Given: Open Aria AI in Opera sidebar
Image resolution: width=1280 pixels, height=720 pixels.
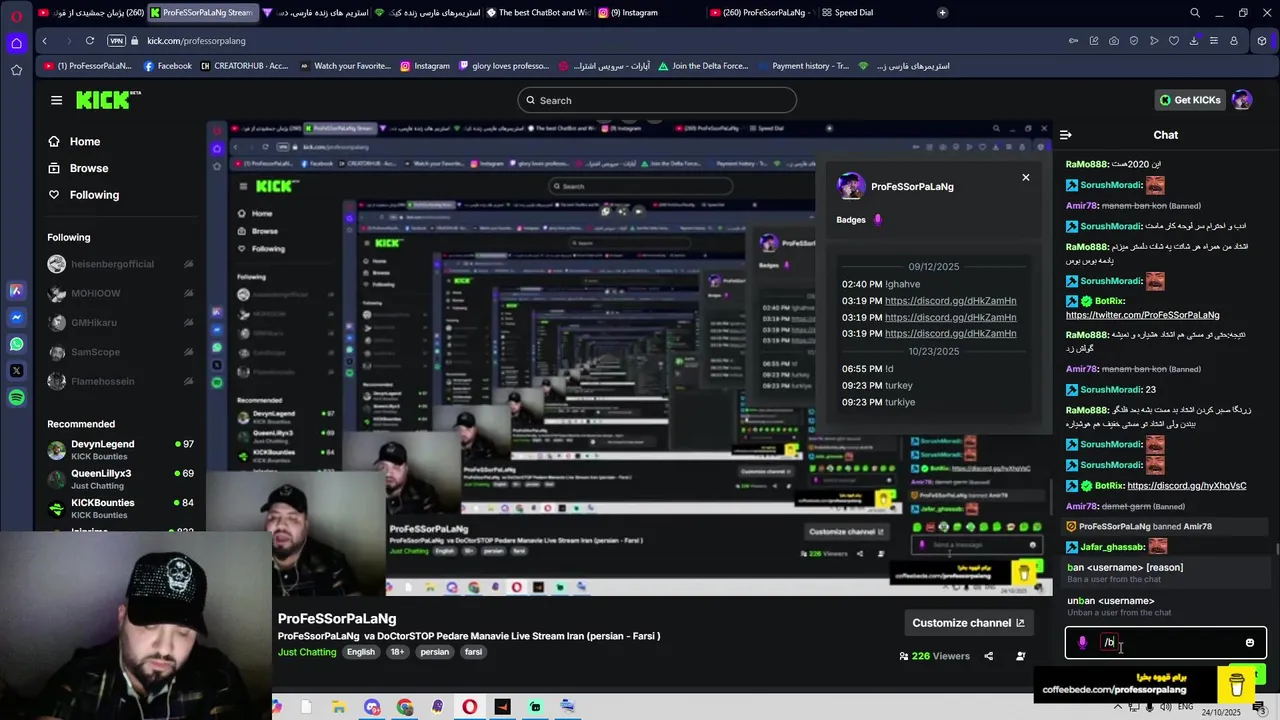Looking at the screenshot, I should click(x=17, y=290).
